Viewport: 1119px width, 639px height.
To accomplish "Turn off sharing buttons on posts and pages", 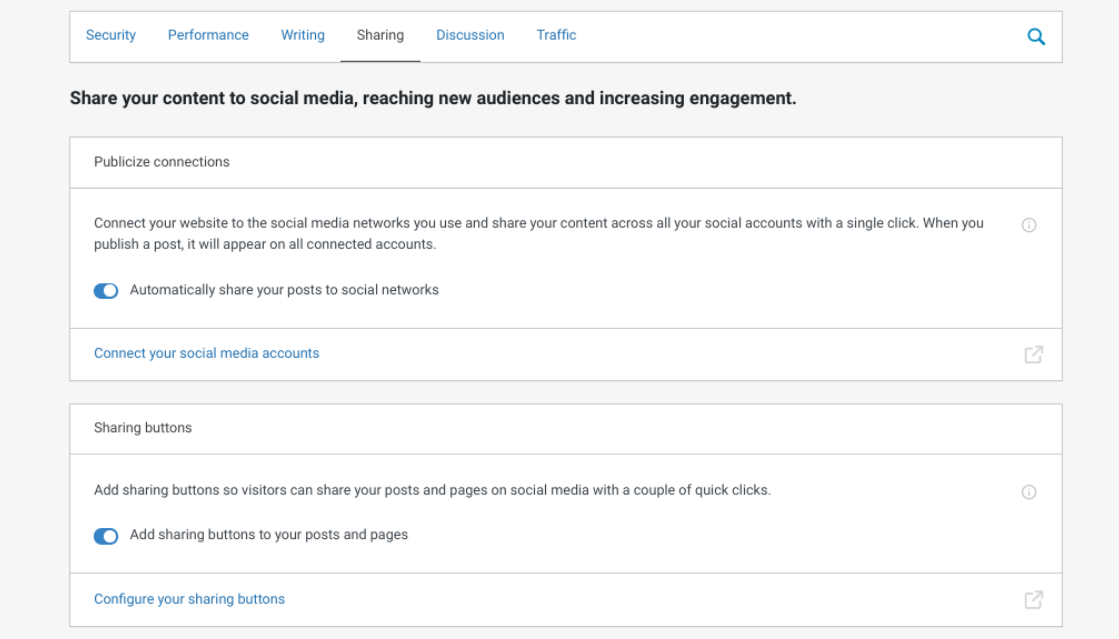I will [106, 534].
